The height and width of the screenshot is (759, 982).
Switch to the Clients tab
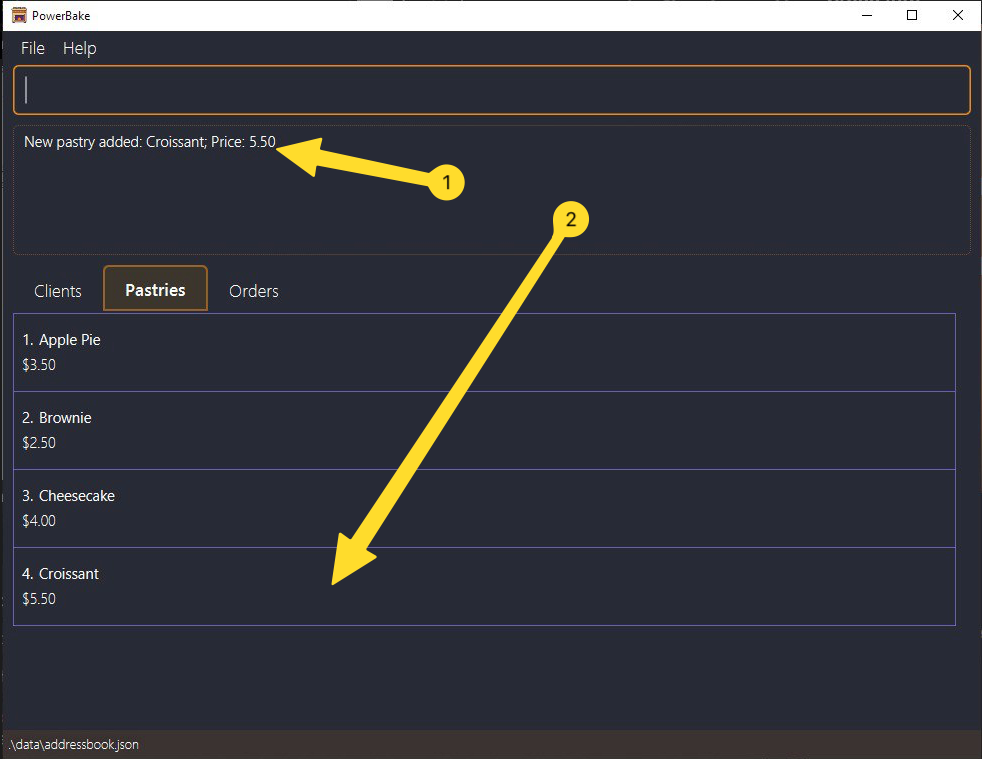[58, 291]
